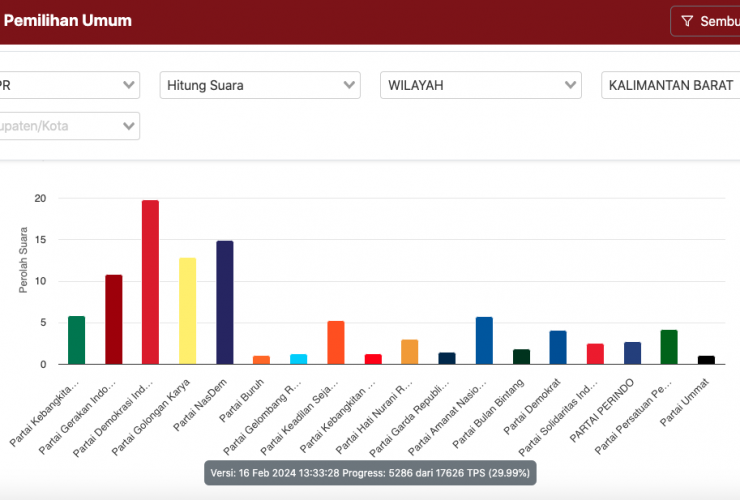Select the dark red Partai Gerakan Indonesia bar
This screenshot has height=500, width=740.
(x=114, y=319)
